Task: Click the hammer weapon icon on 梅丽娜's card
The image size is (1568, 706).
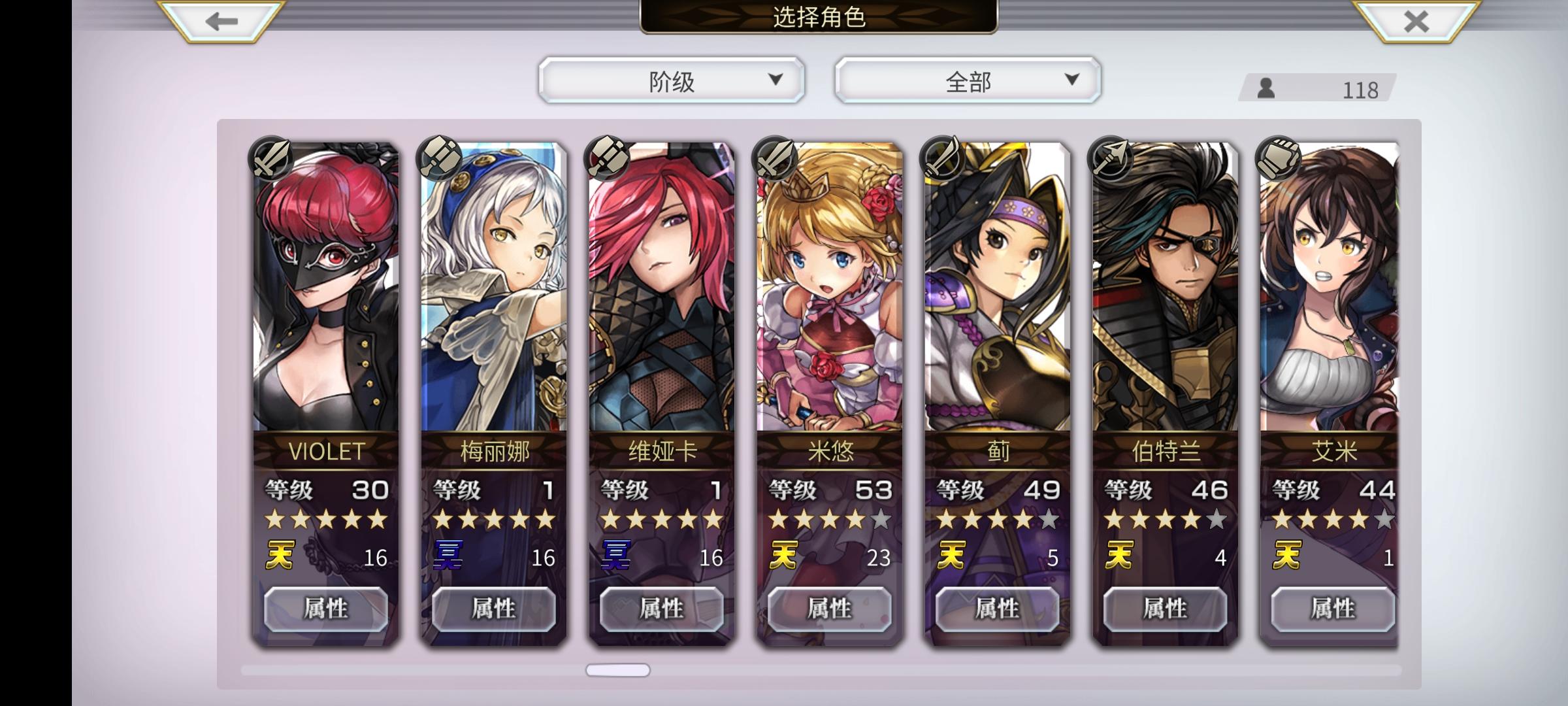Action: coord(439,159)
